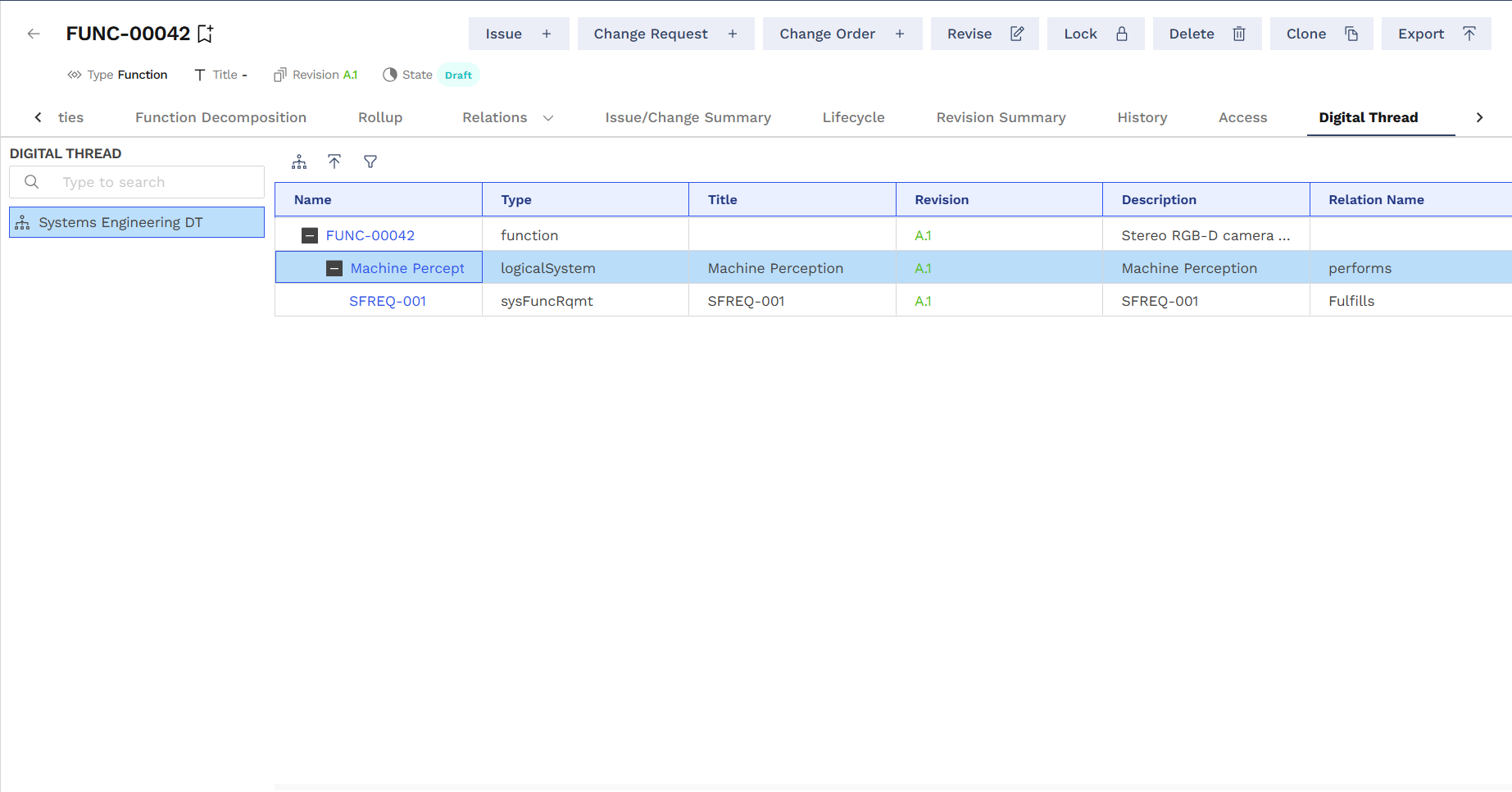Switch to Function Decomposition tab
This screenshot has height=792, width=1512.
(x=220, y=117)
